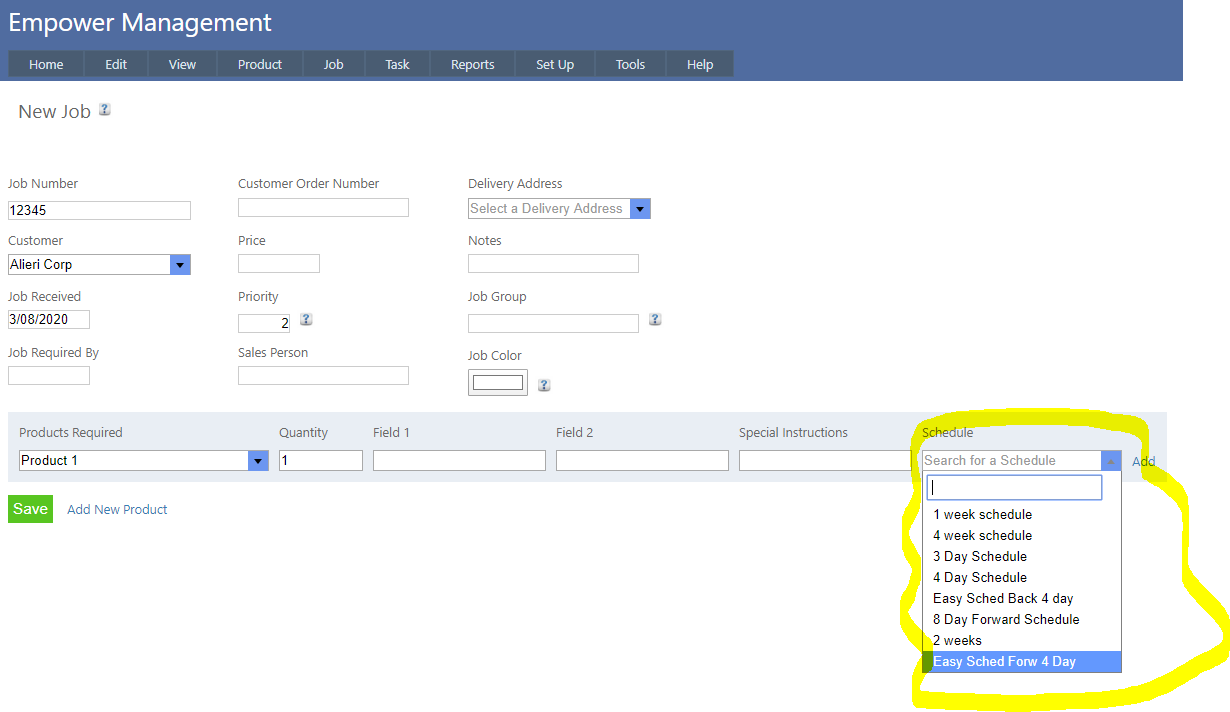Open the Products Required dropdown
Screen dimensions: 1230x712
pos(258,461)
